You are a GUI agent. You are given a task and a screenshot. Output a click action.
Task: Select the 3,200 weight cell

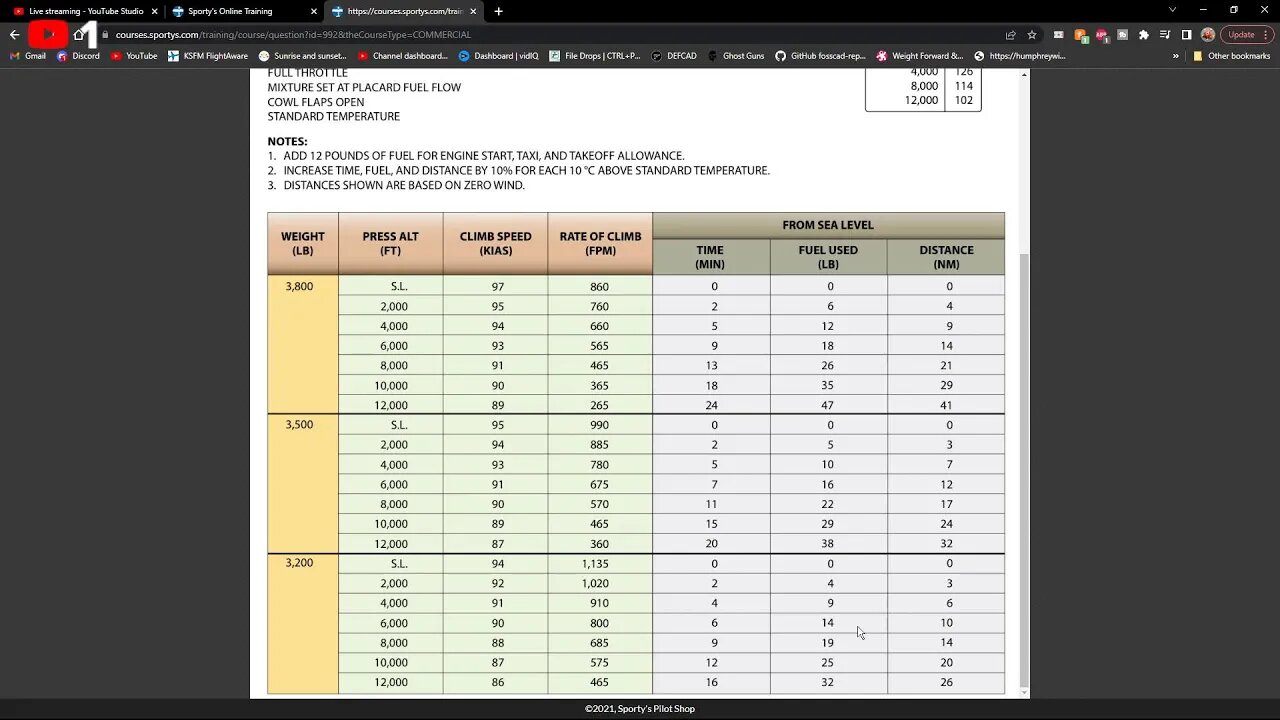303,623
